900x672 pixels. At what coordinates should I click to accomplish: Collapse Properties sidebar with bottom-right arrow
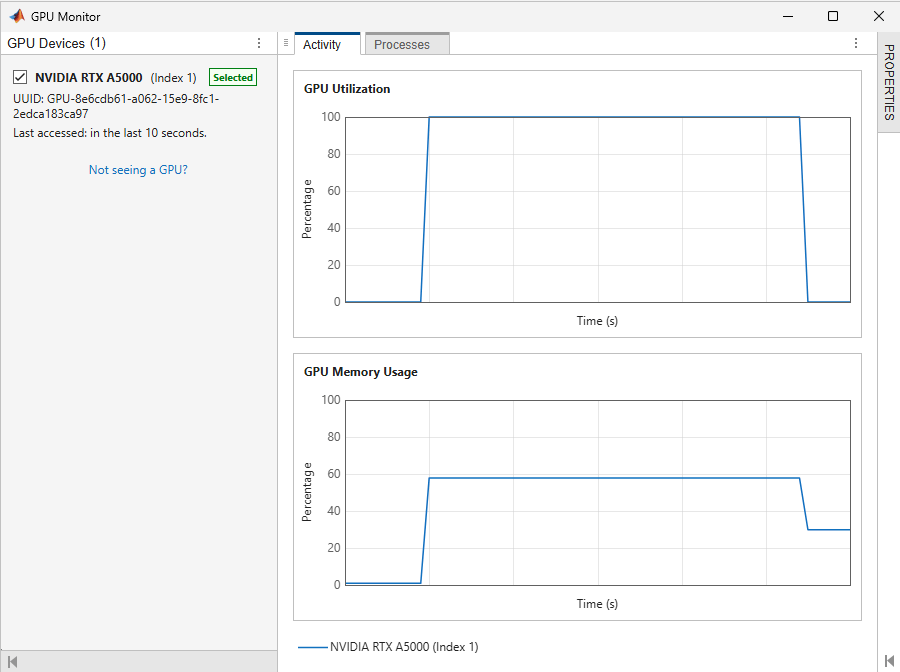point(889,661)
